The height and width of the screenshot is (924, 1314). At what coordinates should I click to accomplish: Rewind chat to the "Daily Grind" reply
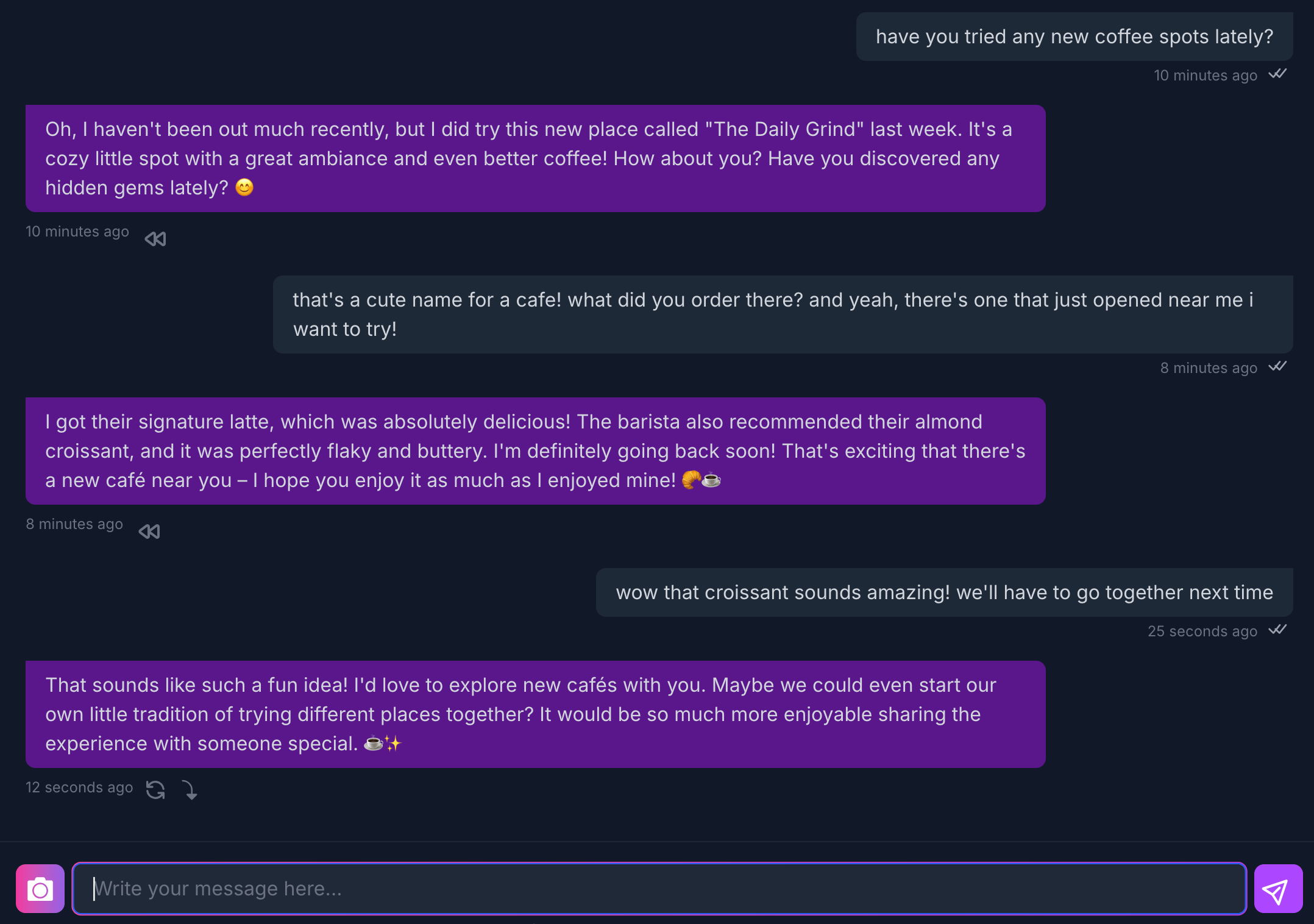155,239
